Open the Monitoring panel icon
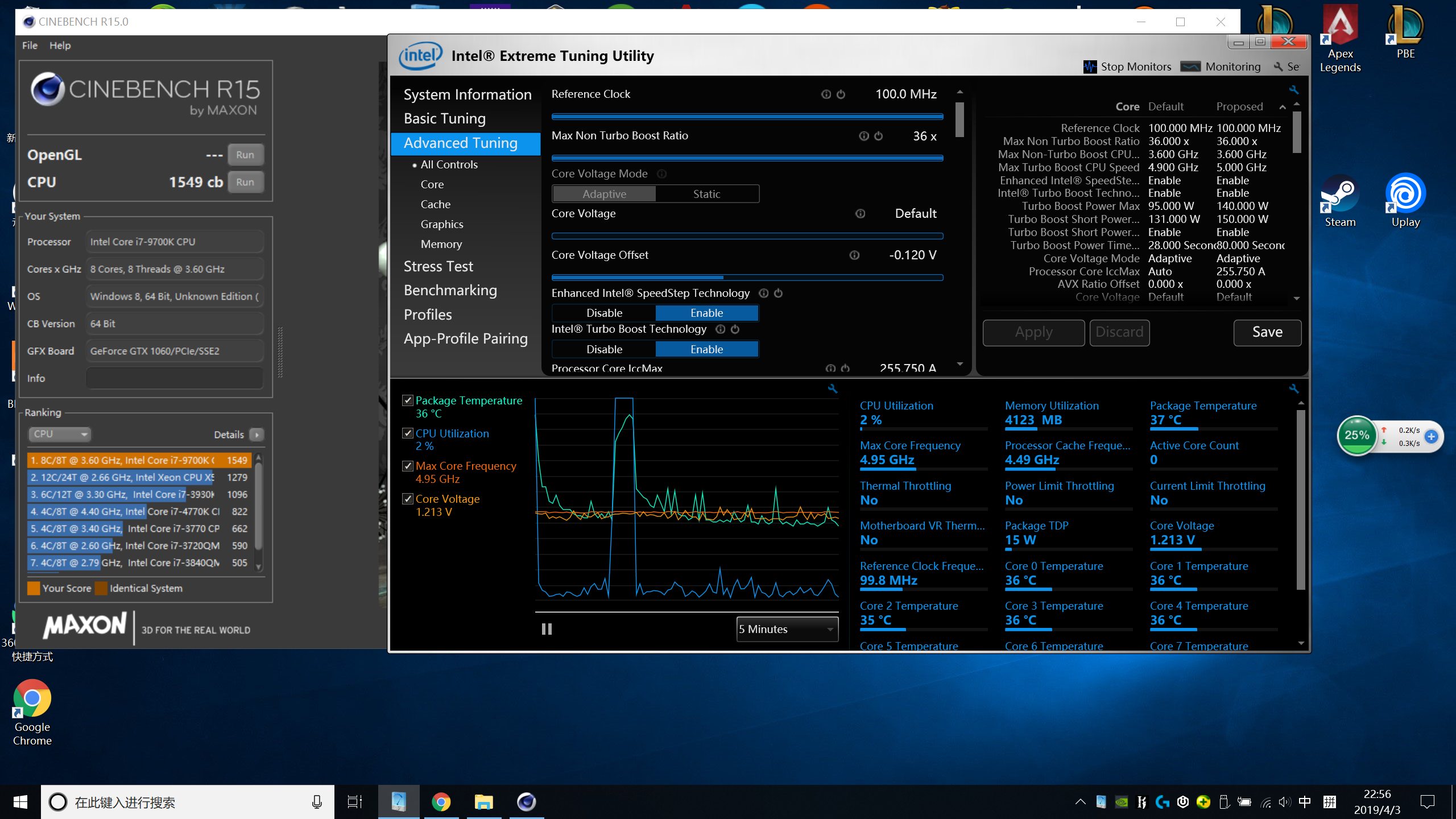The height and width of the screenshot is (819, 1456). pyautogui.click(x=1190, y=67)
